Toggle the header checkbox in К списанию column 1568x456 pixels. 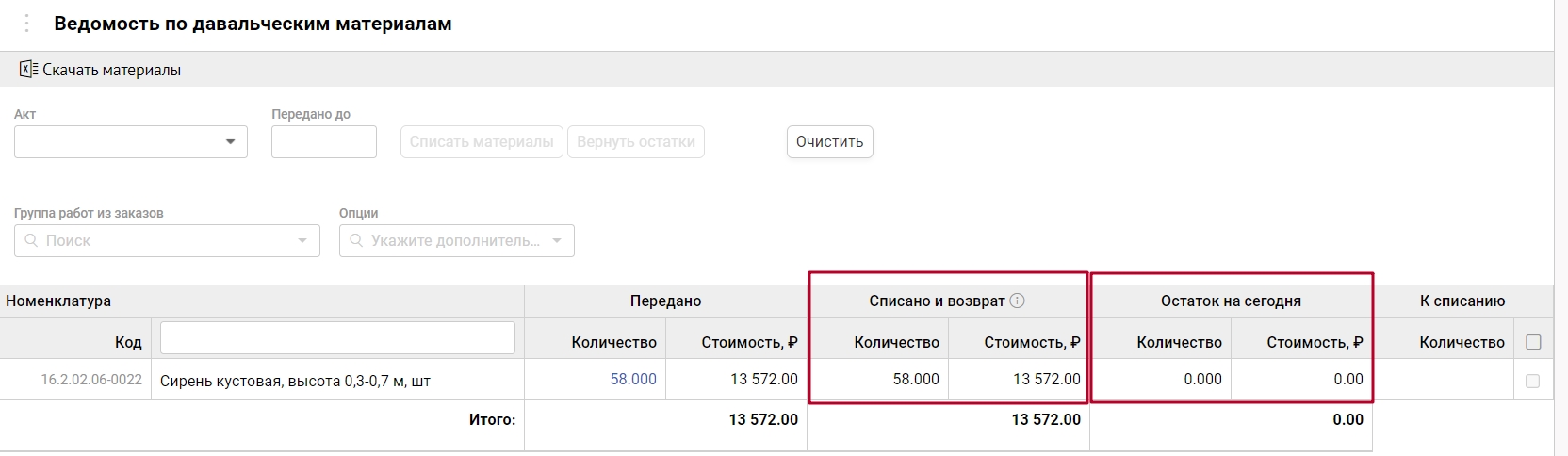[x=1533, y=342]
